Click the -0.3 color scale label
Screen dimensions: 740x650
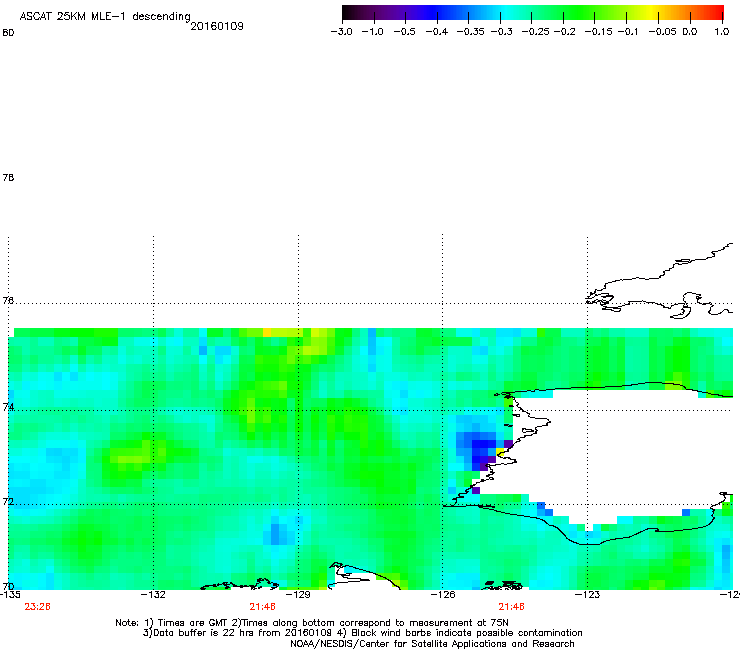pyautogui.click(x=502, y=32)
